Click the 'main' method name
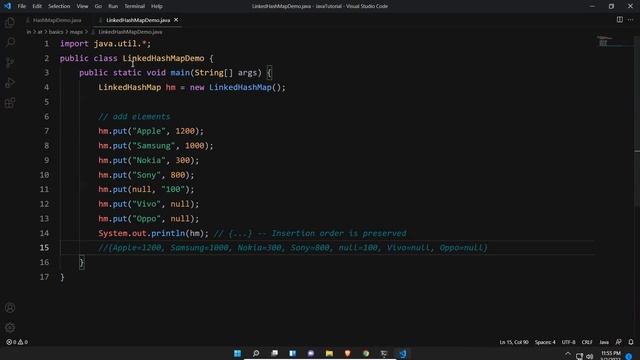Viewport: 640px width, 360px height. [180, 73]
